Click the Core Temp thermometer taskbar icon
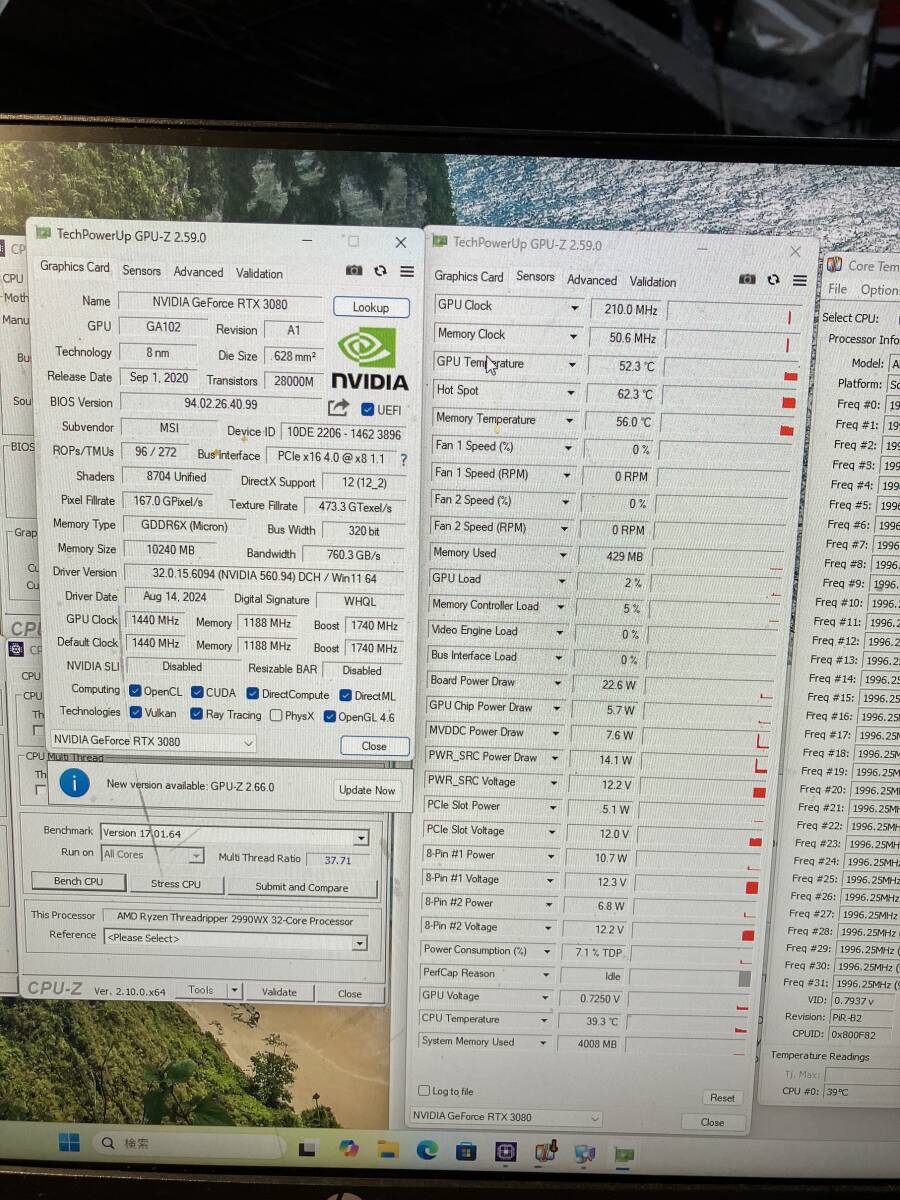The width and height of the screenshot is (900, 1200). point(546,1153)
